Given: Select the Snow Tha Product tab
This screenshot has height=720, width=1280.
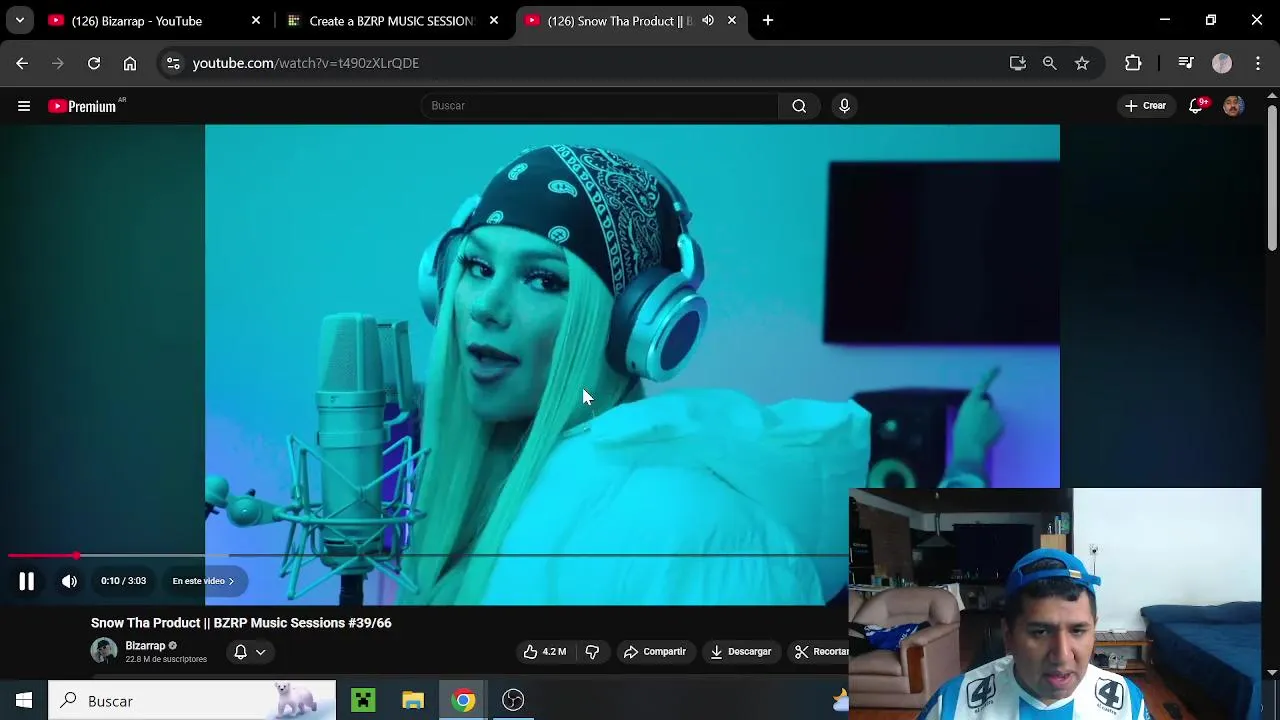Looking at the screenshot, I should [620, 21].
